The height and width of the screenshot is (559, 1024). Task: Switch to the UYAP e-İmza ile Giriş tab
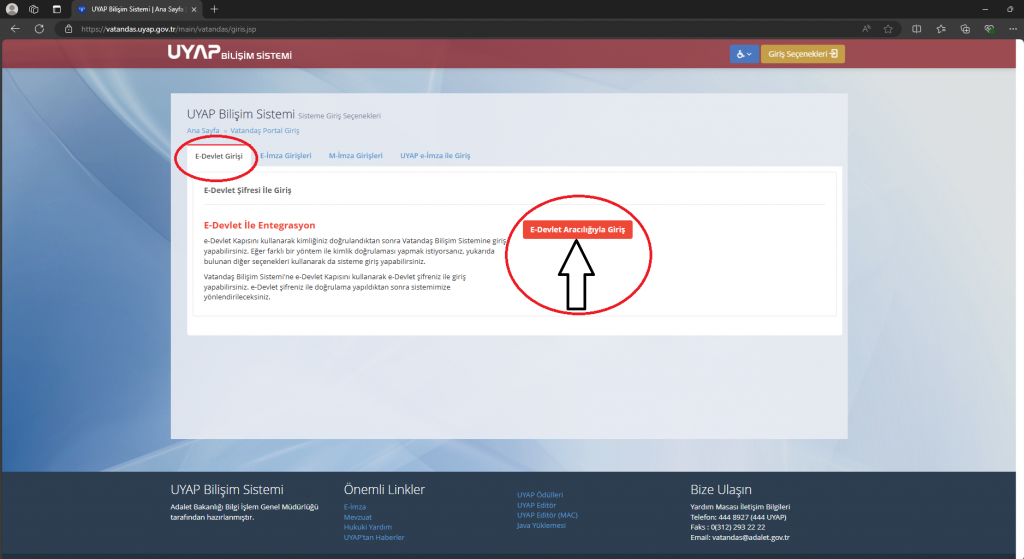coord(435,155)
